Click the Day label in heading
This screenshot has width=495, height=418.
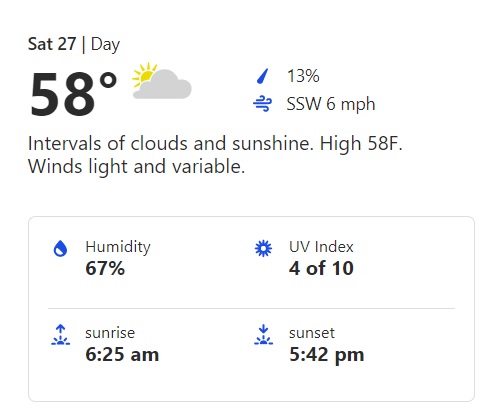coord(105,45)
